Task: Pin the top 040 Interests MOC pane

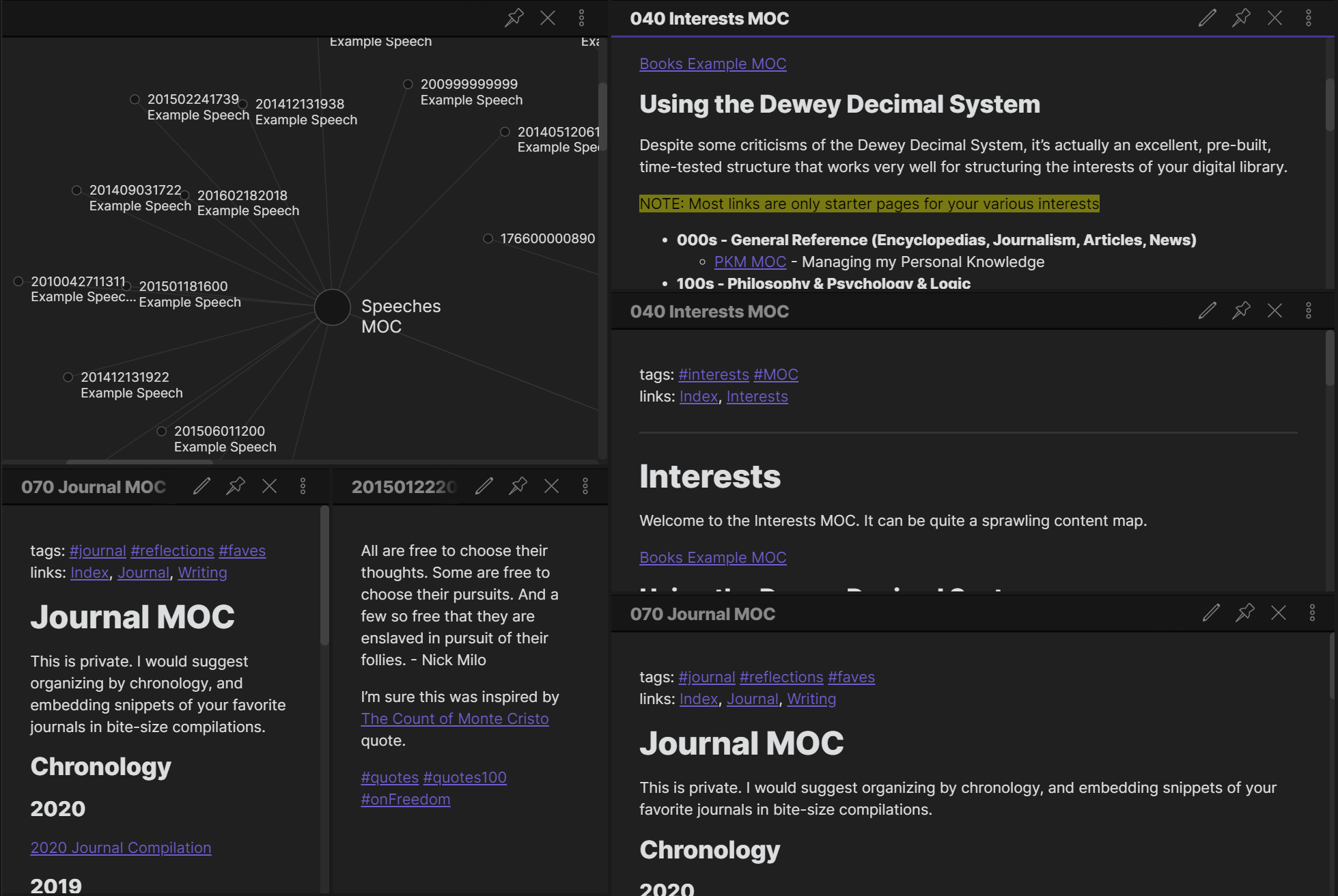Action: click(x=1240, y=18)
